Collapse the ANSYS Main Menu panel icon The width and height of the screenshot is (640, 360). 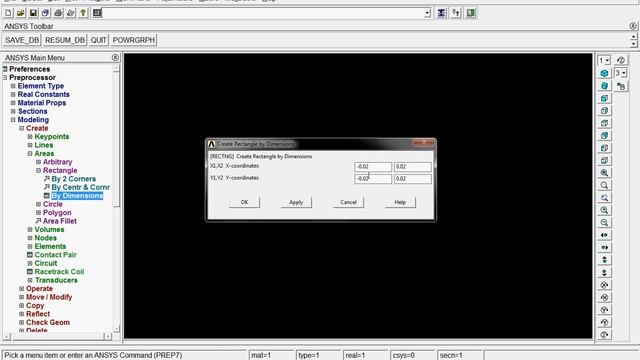tap(115, 58)
